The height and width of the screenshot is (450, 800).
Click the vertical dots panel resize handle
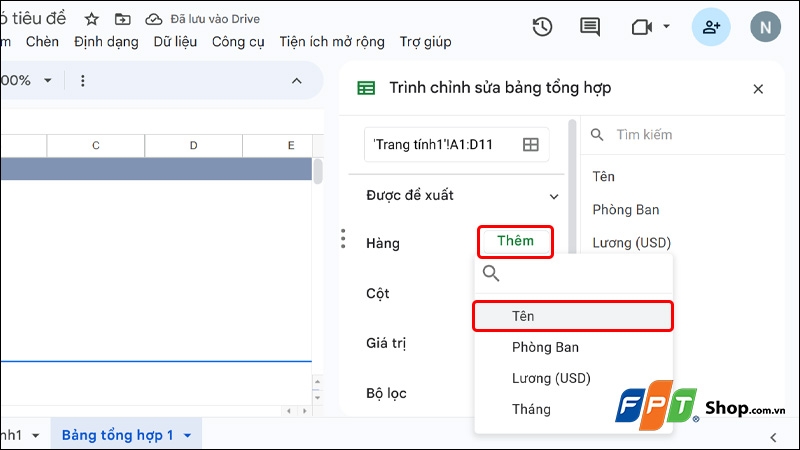(343, 239)
